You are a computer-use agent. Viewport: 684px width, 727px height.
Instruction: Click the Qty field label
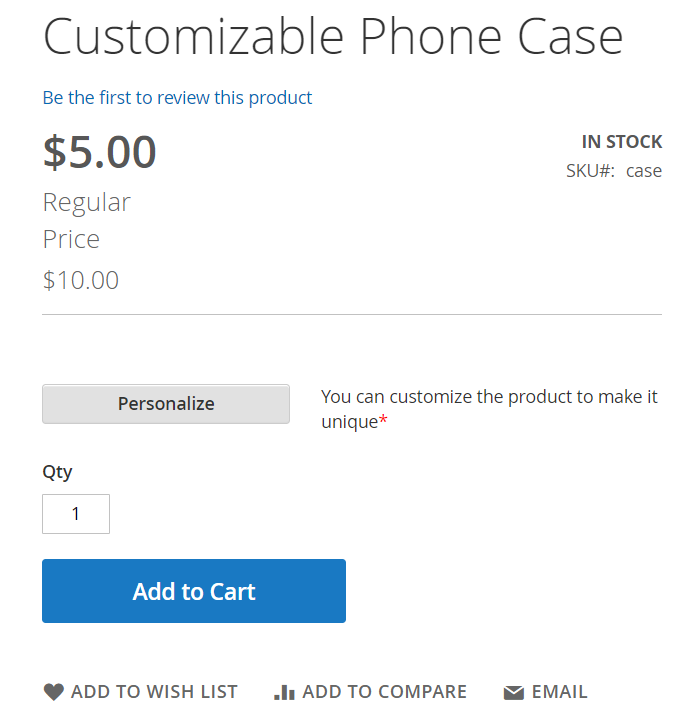tap(58, 472)
